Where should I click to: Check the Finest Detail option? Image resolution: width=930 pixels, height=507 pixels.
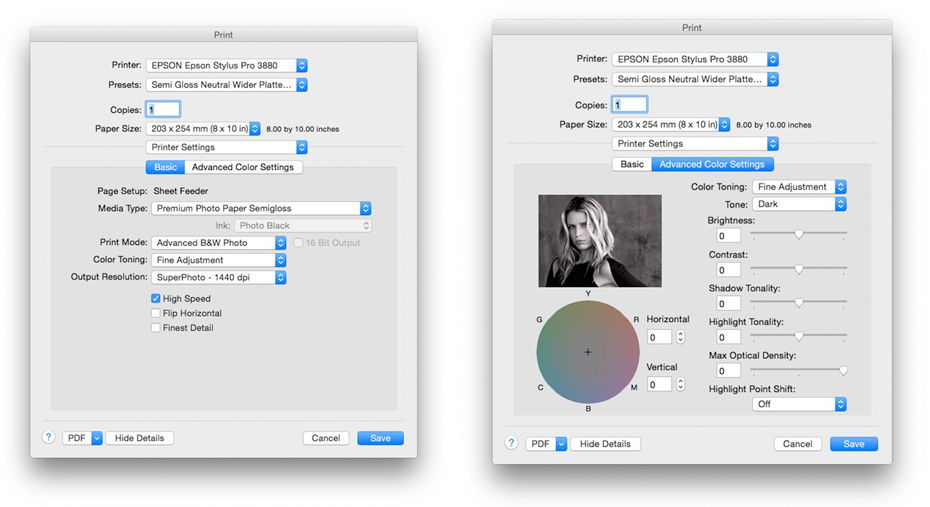(156, 328)
